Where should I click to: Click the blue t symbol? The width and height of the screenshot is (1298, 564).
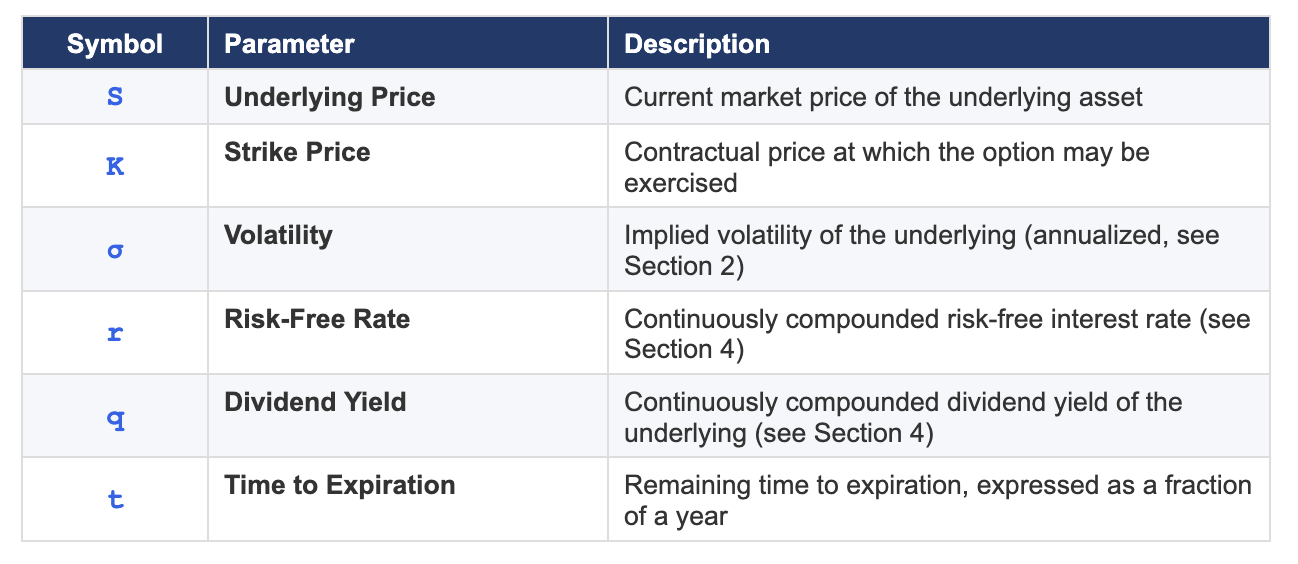(x=115, y=500)
